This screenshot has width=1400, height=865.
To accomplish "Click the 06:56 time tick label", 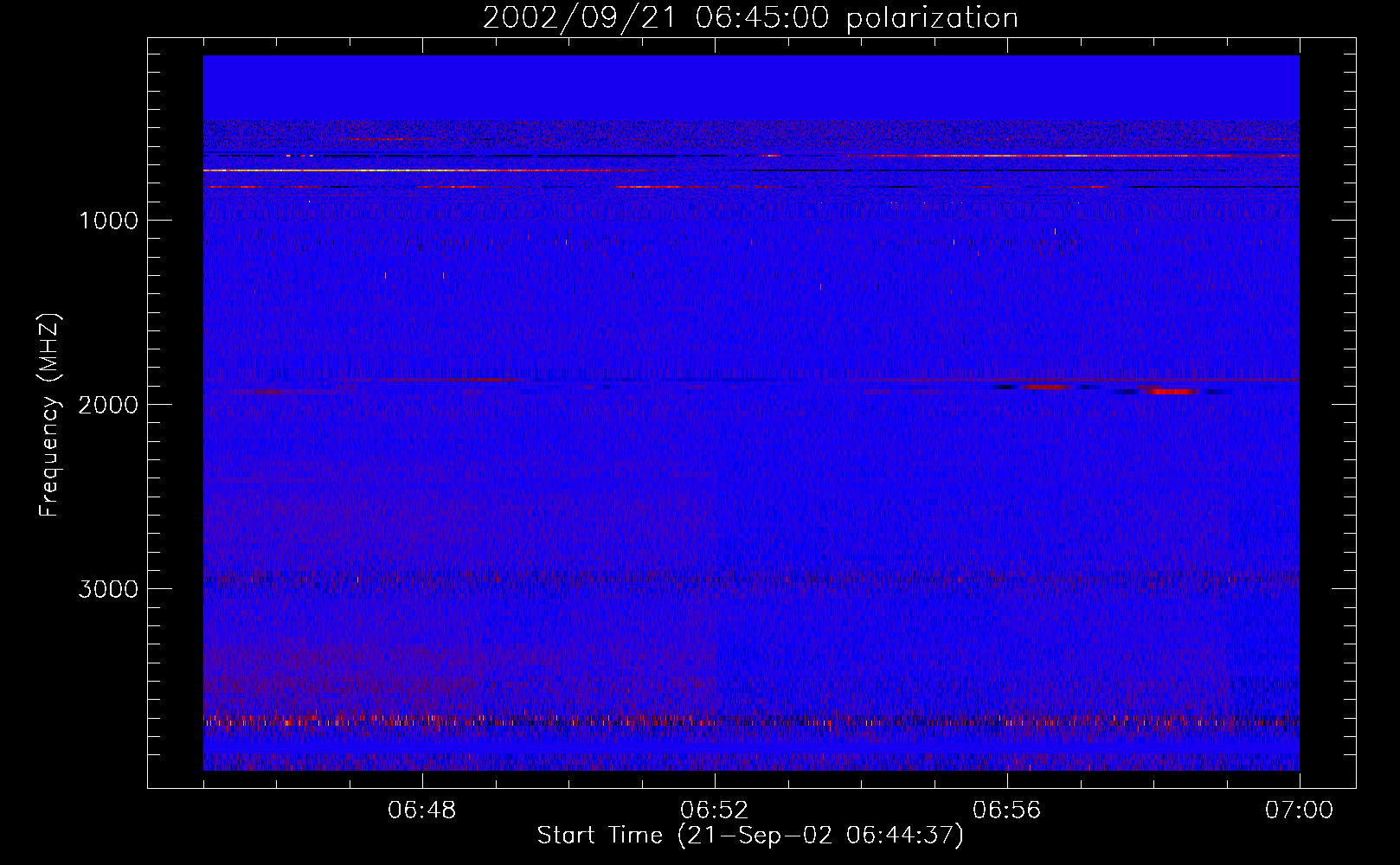I will click(x=1007, y=811).
